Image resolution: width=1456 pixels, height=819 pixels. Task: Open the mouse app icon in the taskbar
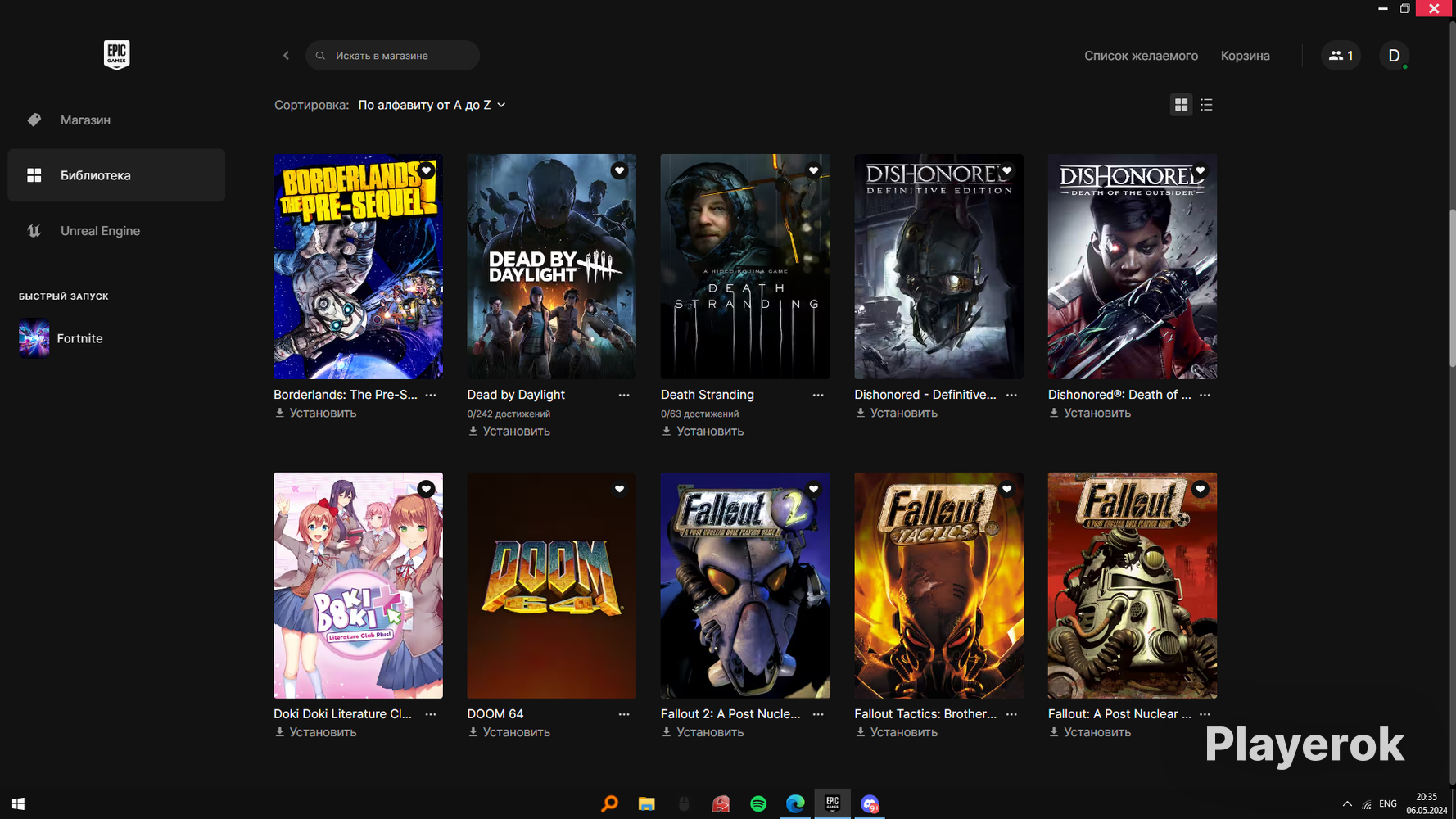(684, 803)
